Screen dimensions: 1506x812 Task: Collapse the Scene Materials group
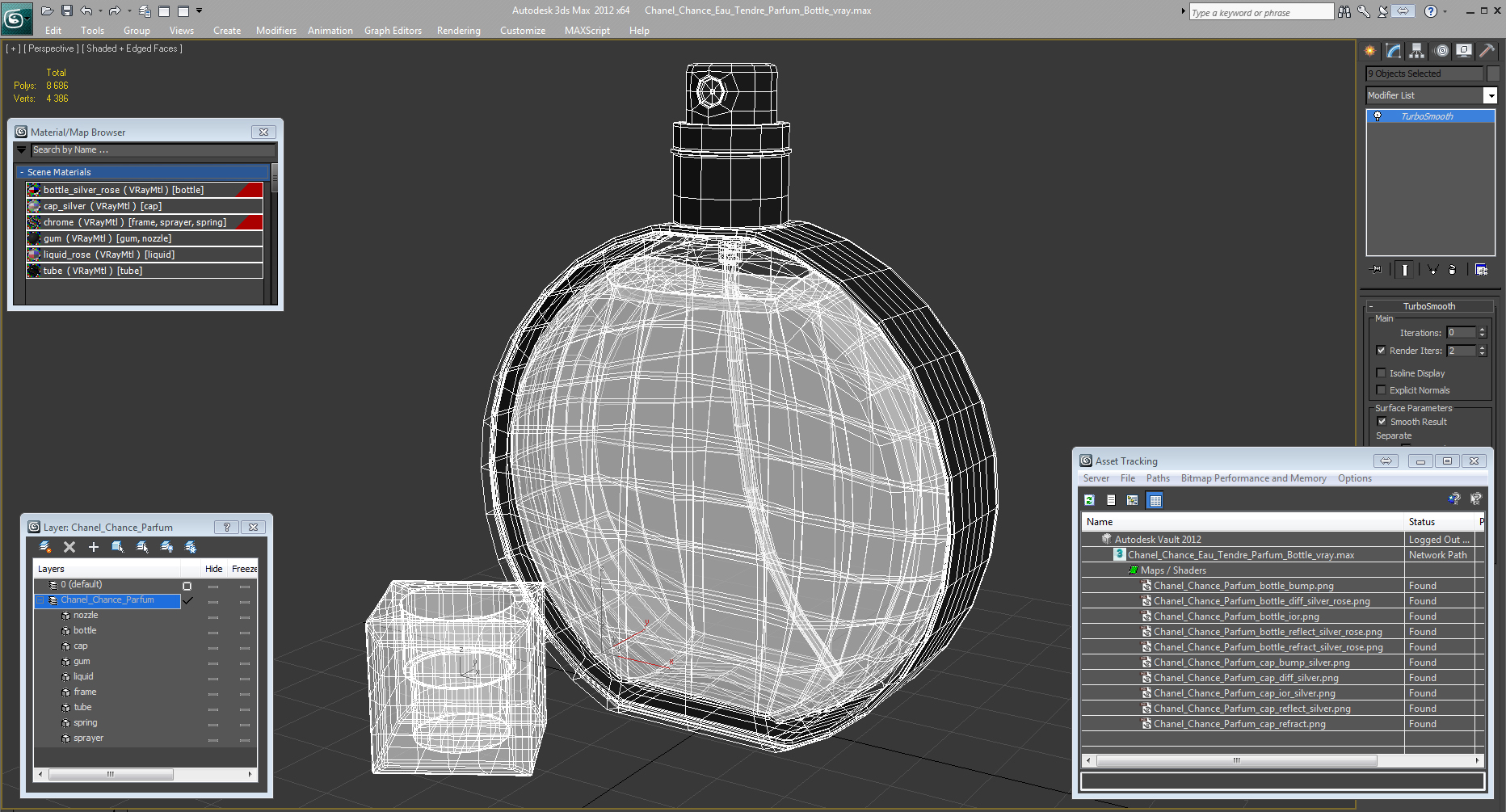point(22,172)
